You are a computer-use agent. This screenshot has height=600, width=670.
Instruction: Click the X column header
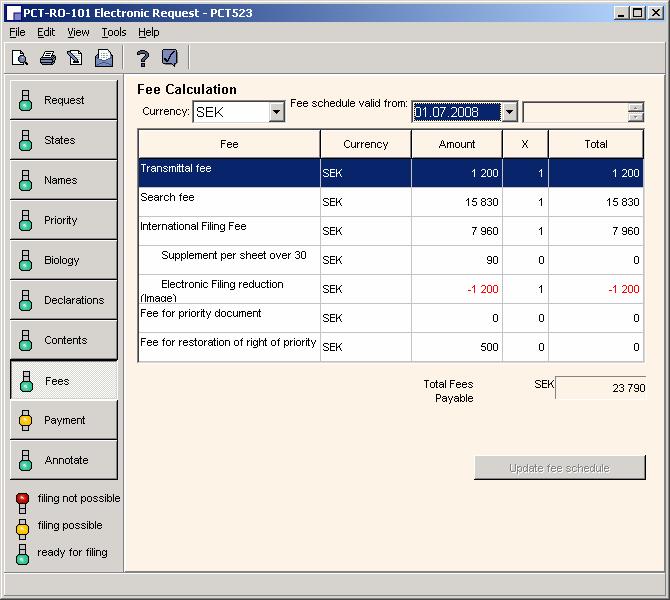tap(525, 144)
